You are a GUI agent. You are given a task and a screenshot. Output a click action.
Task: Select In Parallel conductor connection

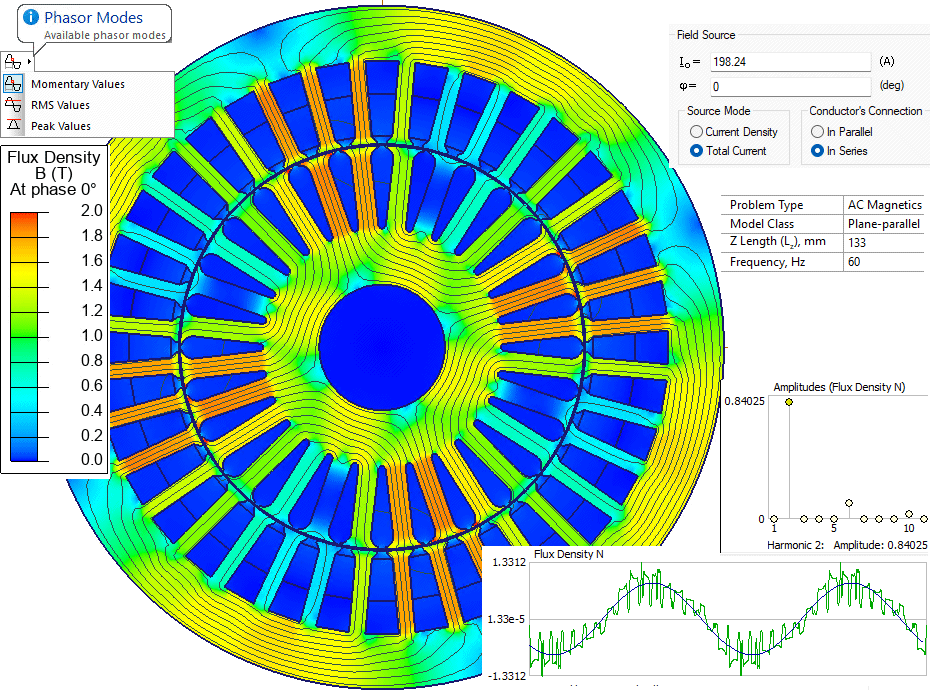pos(818,132)
